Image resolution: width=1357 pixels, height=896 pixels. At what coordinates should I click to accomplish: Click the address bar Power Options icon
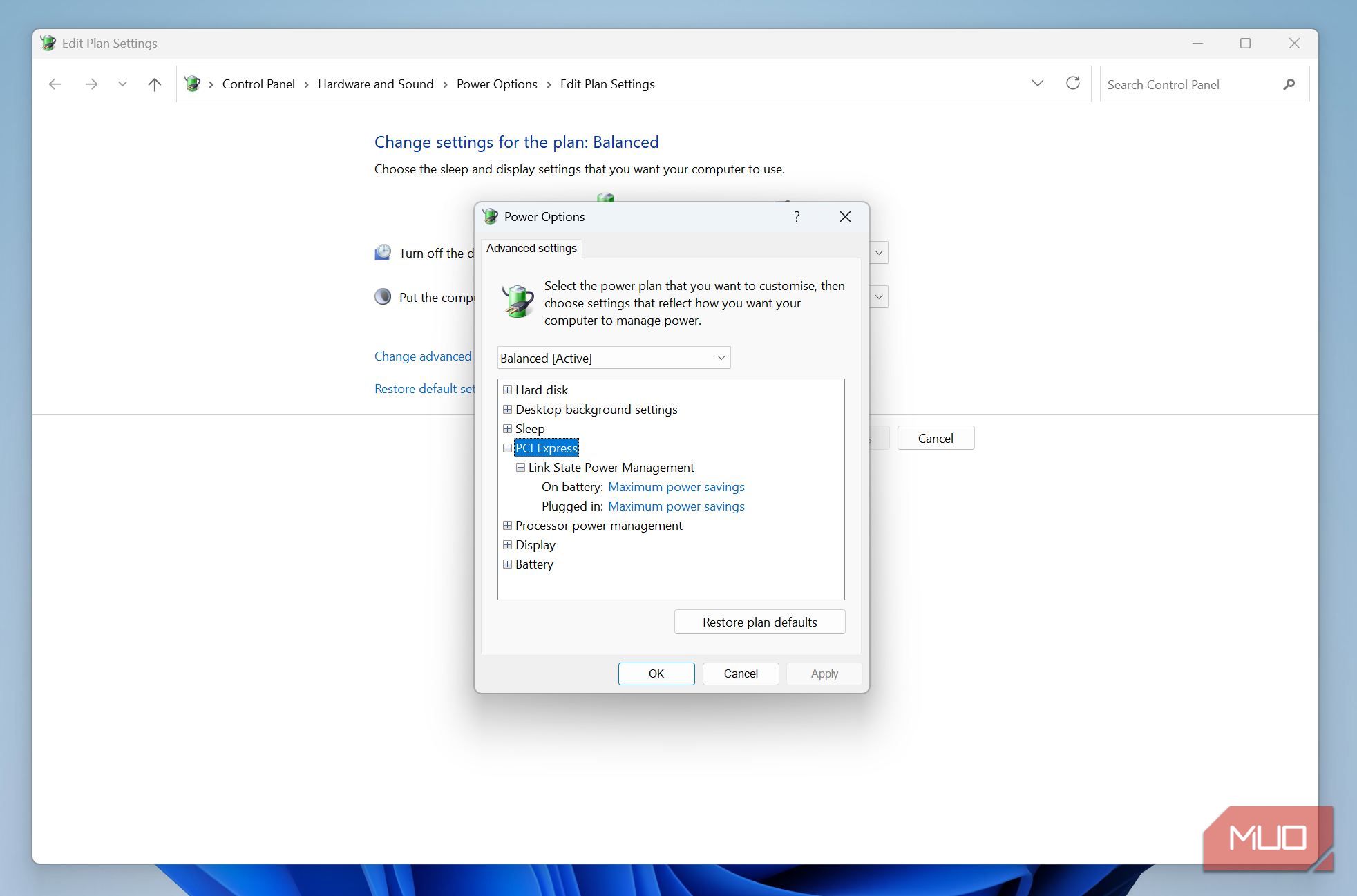(x=193, y=84)
